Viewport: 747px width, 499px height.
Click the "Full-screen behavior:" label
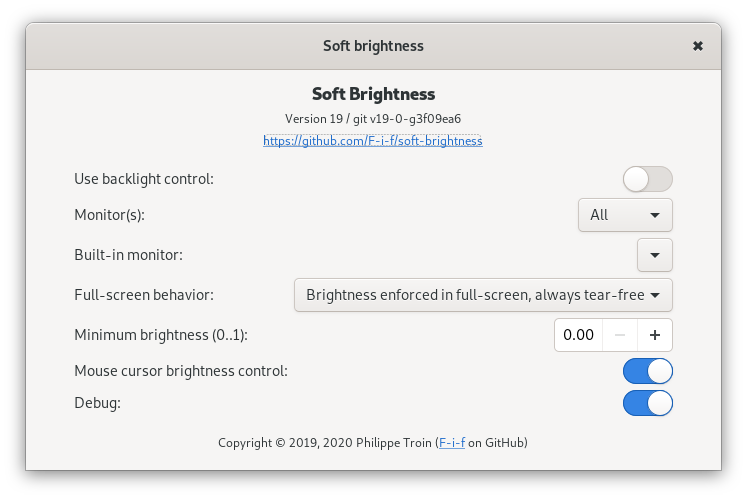(144, 295)
